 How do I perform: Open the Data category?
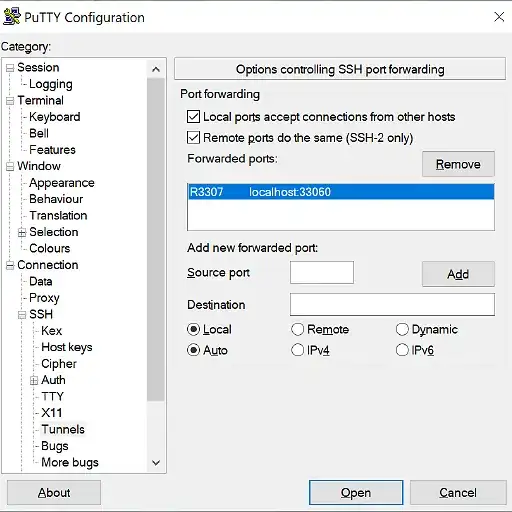tap(41, 281)
